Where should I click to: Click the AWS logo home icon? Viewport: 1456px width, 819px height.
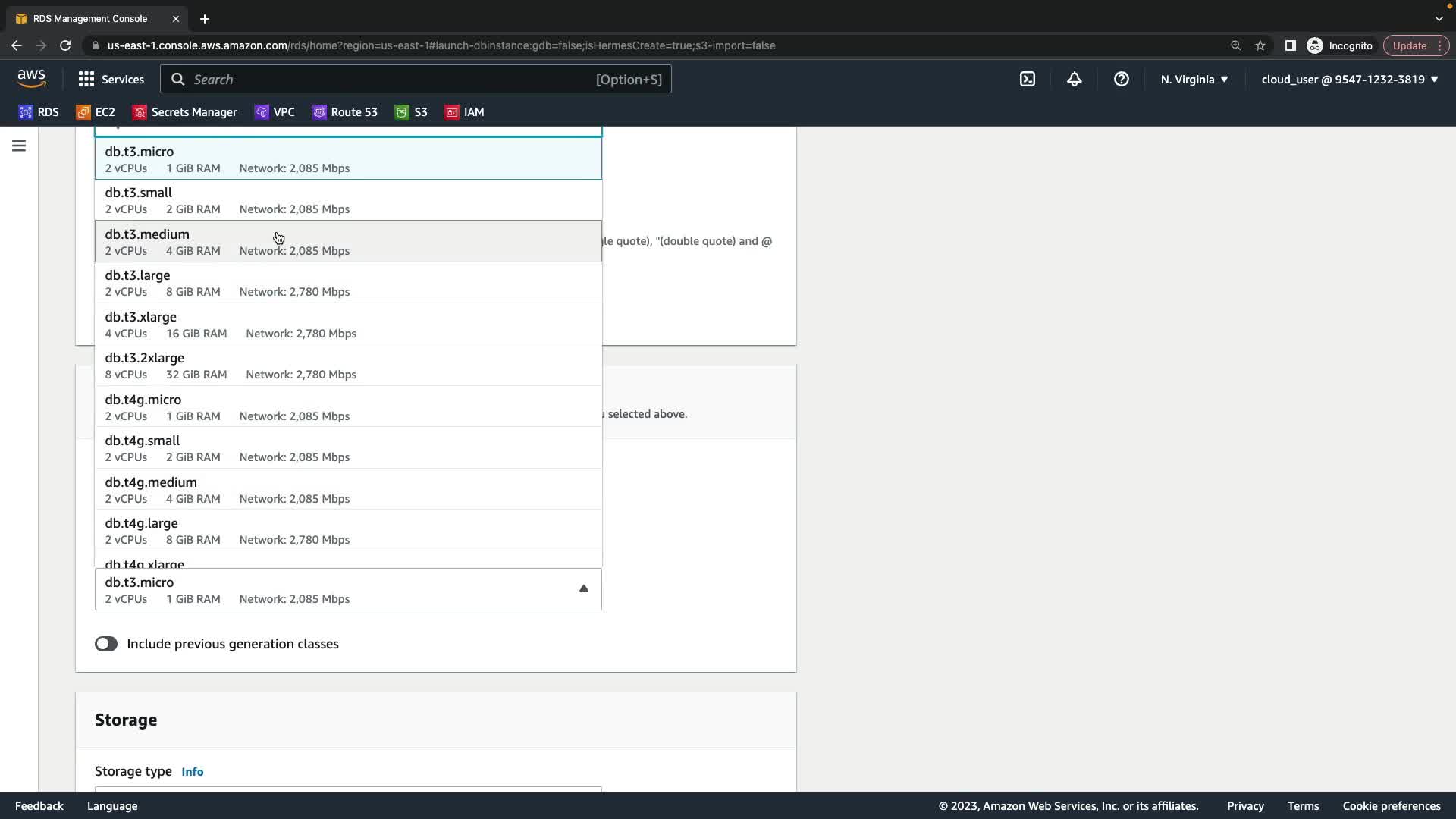point(32,79)
